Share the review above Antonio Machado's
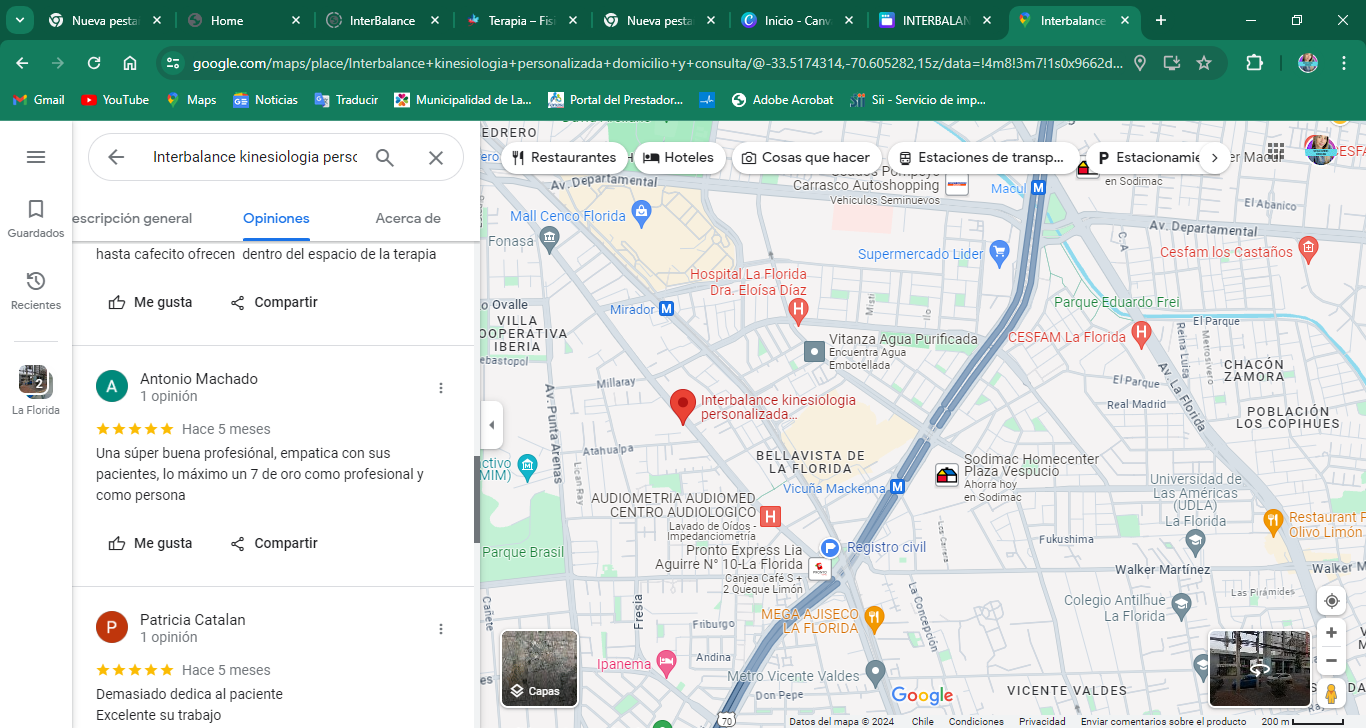The image size is (1366, 728). point(273,302)
